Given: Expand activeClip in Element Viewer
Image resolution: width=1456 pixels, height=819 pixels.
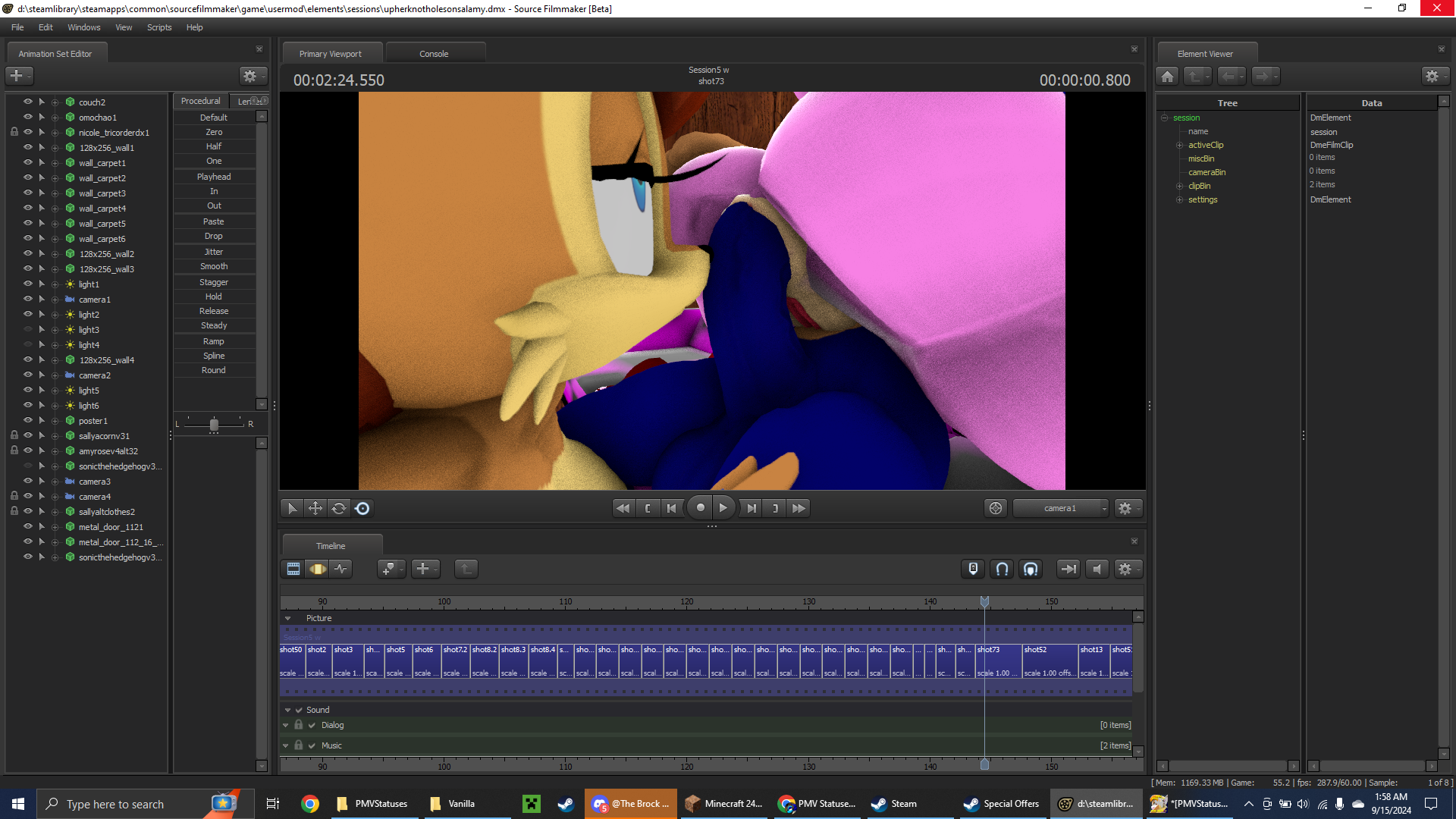Looking at the screenshot, I should pyautogui.click(x=1179, y=145).
